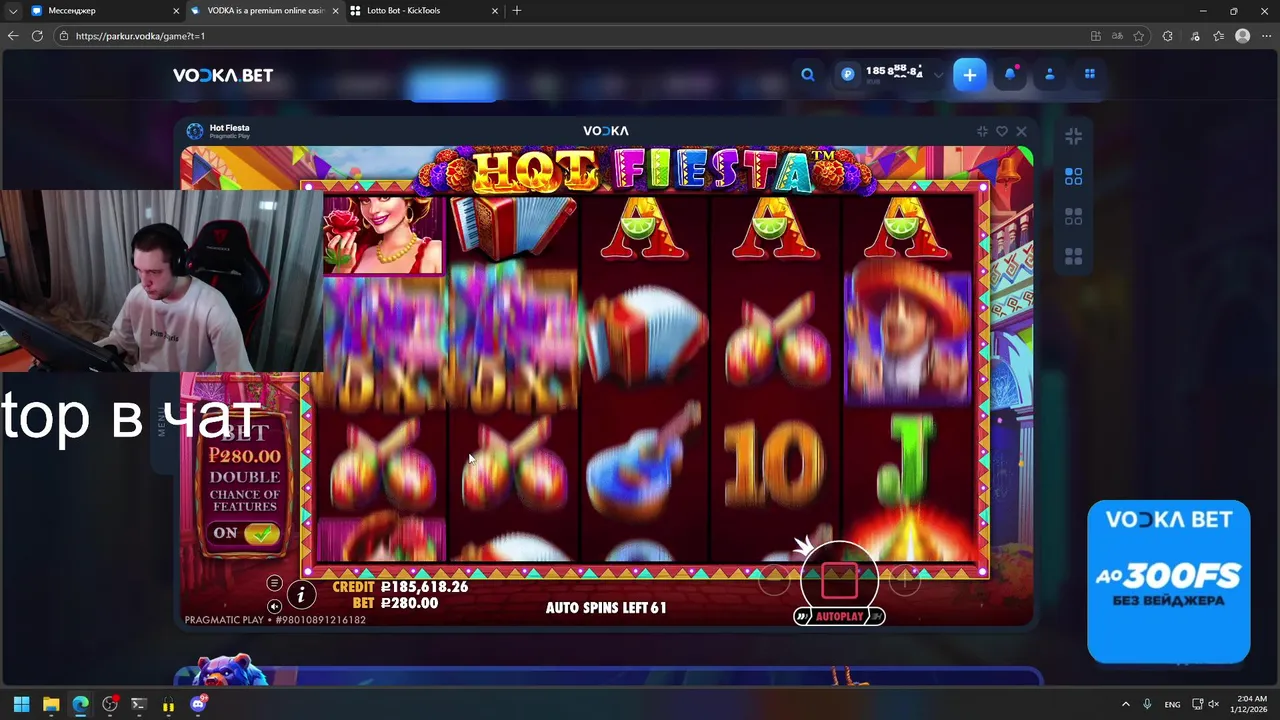Click the Hot Fiesta game title label
Image resolution: width=1280 pixels, height=720 pixels.
click(x=229, y=128)
